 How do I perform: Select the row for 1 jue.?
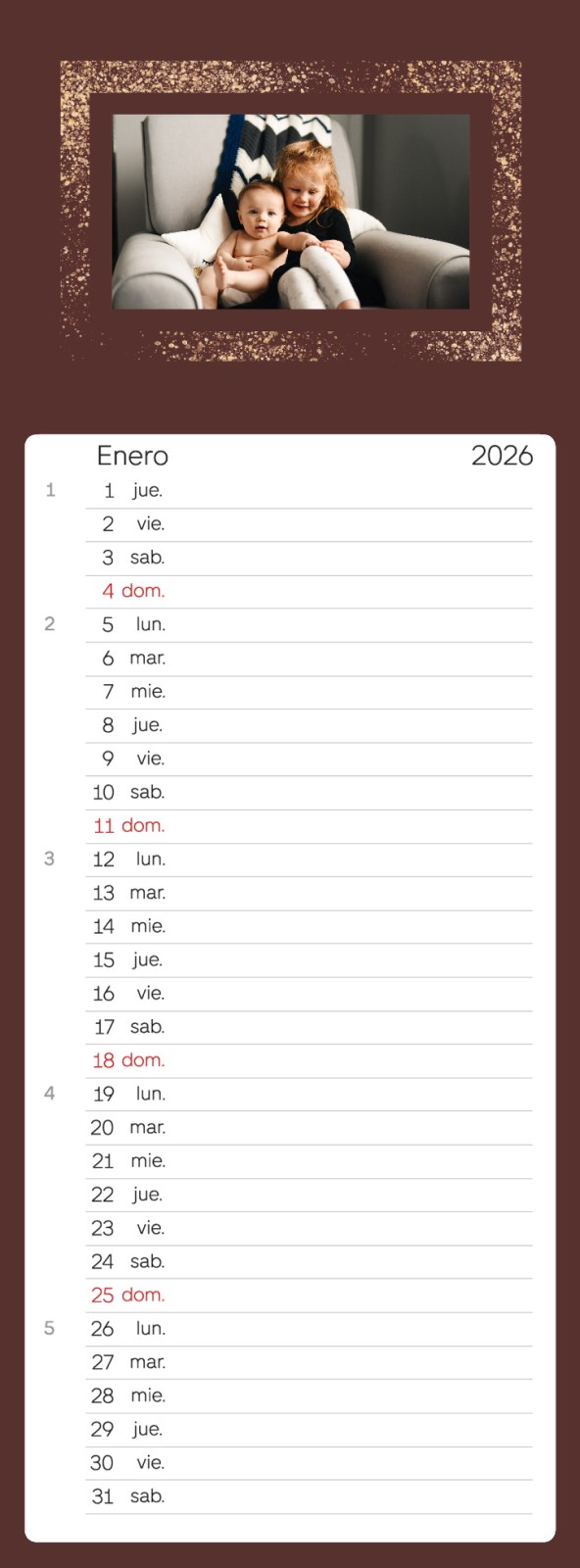(310, 491)
